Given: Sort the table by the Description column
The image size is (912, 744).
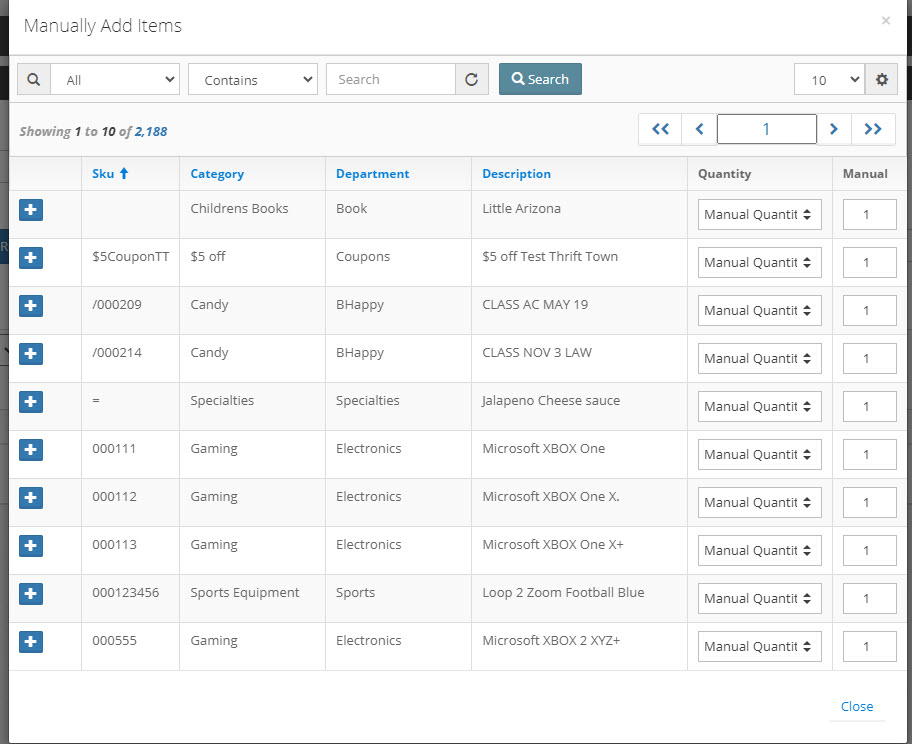Looking at the screenshot, I should tap(516, 174).
